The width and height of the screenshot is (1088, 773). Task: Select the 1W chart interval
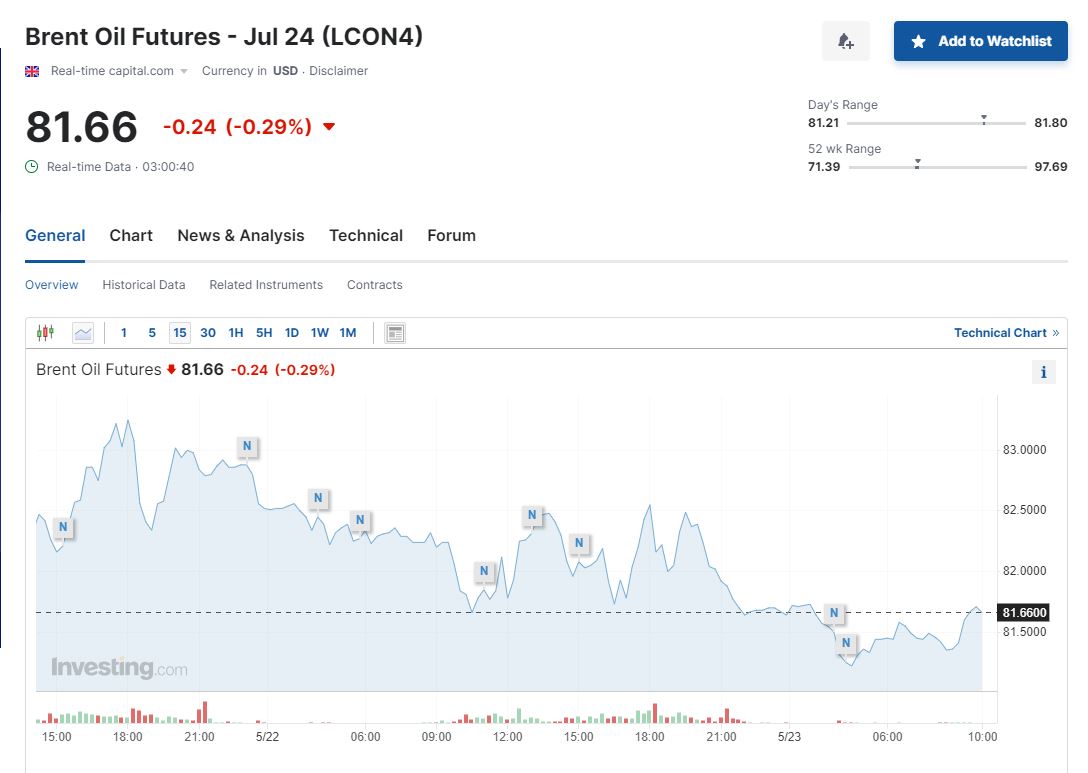(x=319, y=333)
